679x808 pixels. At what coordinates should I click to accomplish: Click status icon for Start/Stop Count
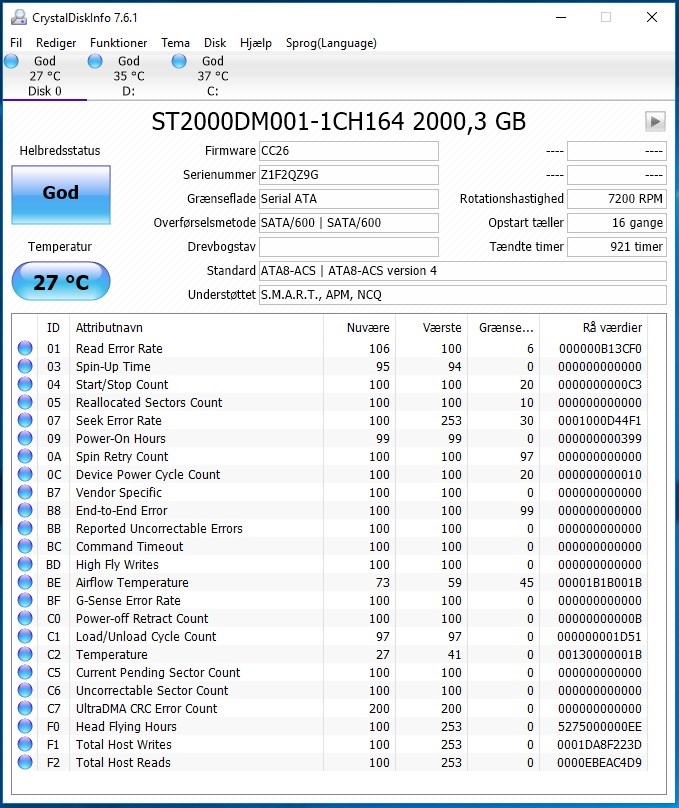pyautogui.click(x=25, y=384)
